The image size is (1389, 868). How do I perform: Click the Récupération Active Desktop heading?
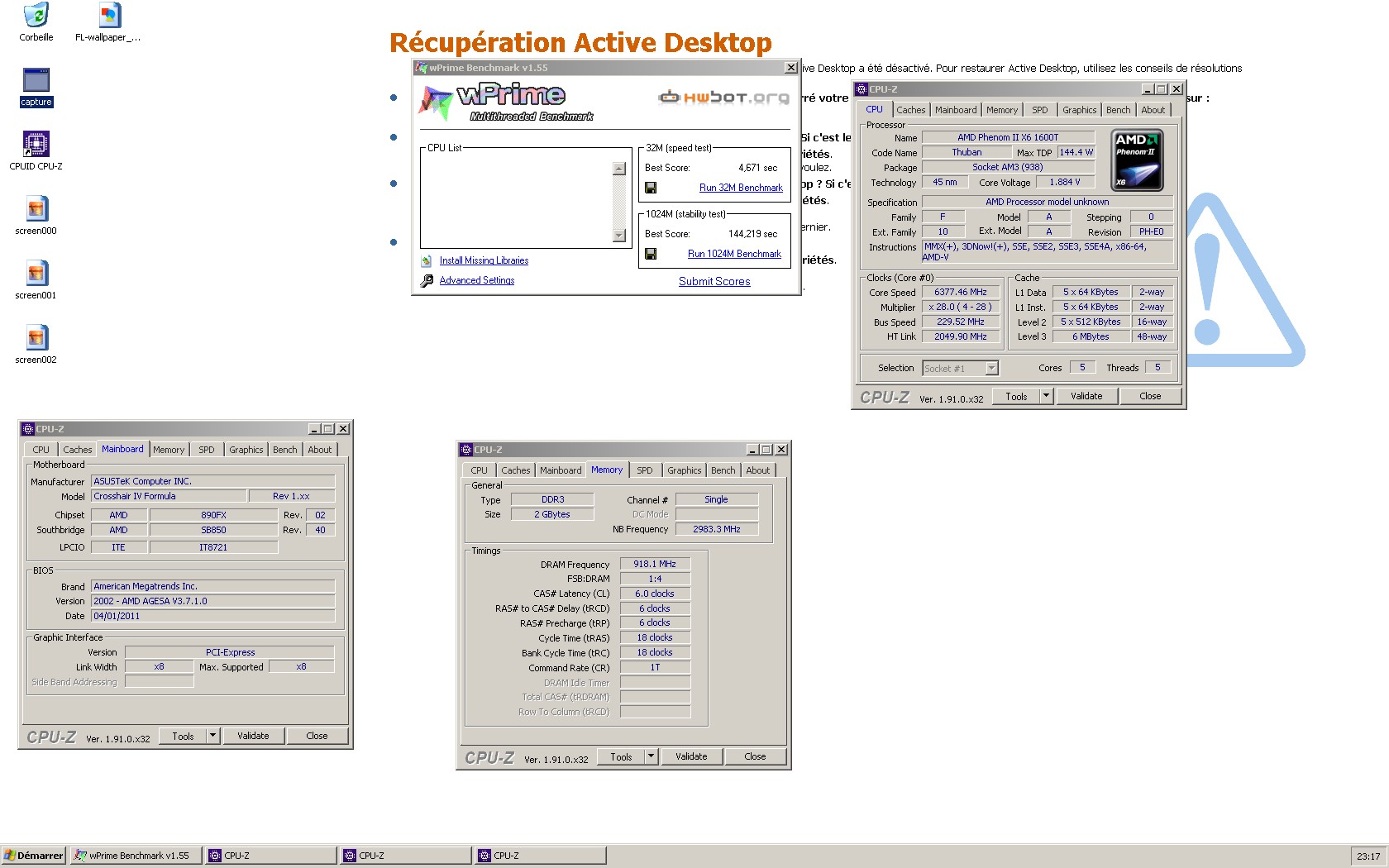click(x=580, y=42)
